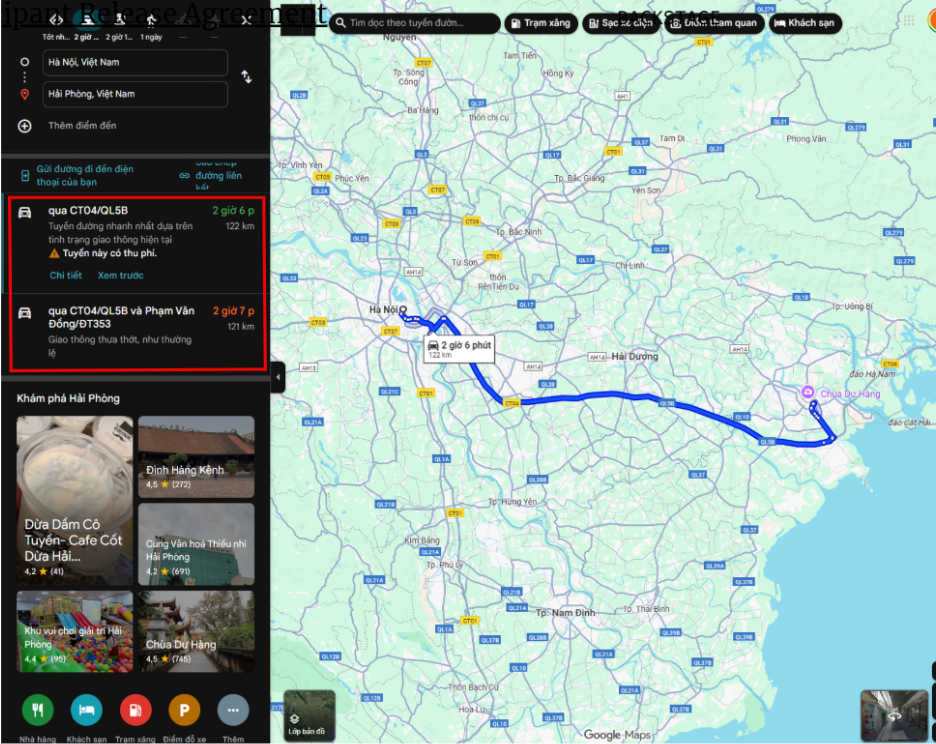
Task: Collapse the side panel with arrow handle
Action: tap(278, 377)
